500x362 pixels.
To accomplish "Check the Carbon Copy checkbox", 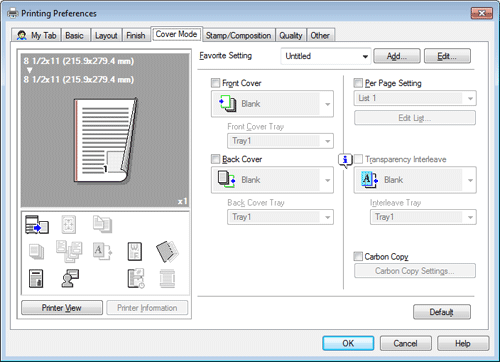I will coord(358,256).
